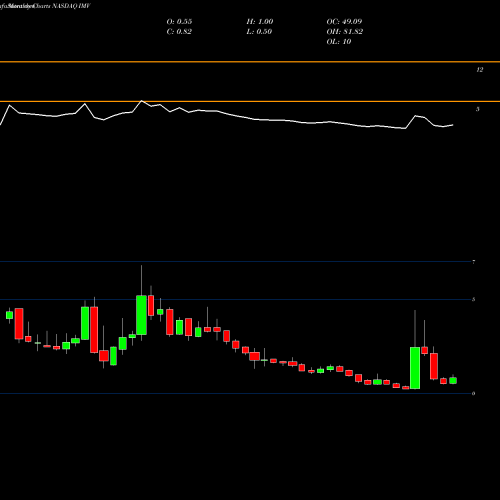Click the NASDAQ IMV chart title
Screen dimensions: 500x500
pos(45,6)
